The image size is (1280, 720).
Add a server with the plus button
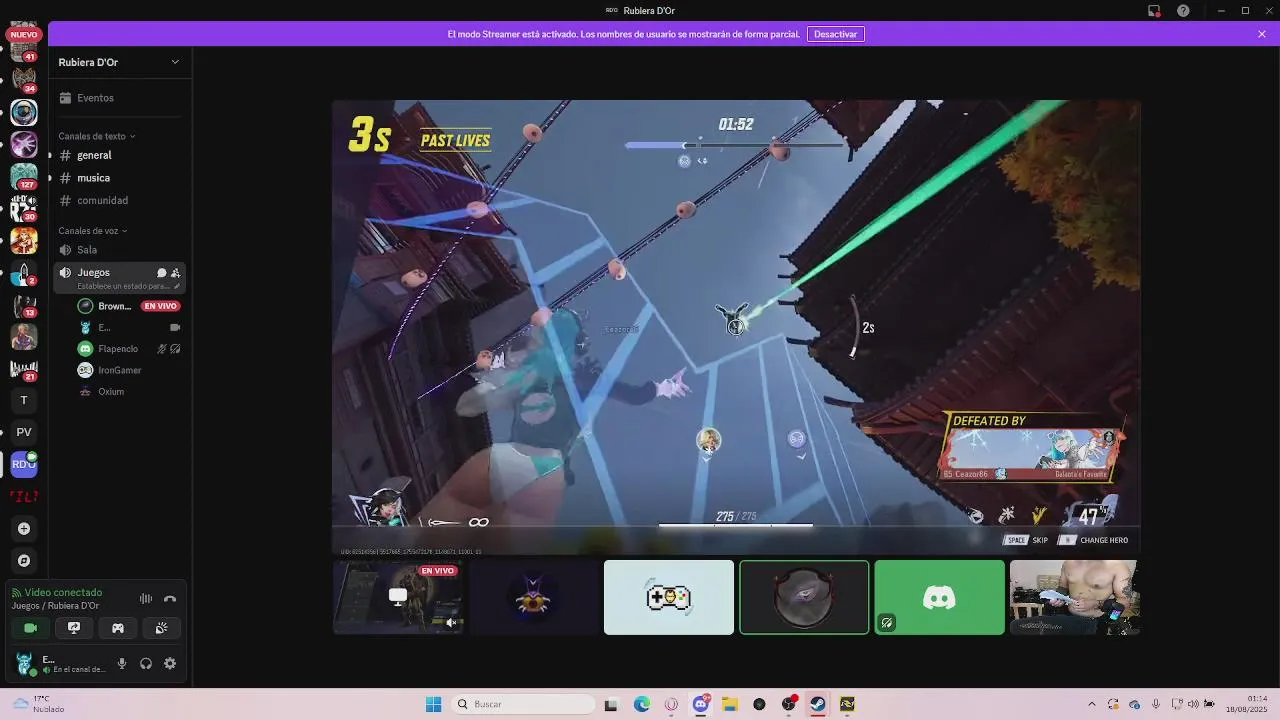24,528
